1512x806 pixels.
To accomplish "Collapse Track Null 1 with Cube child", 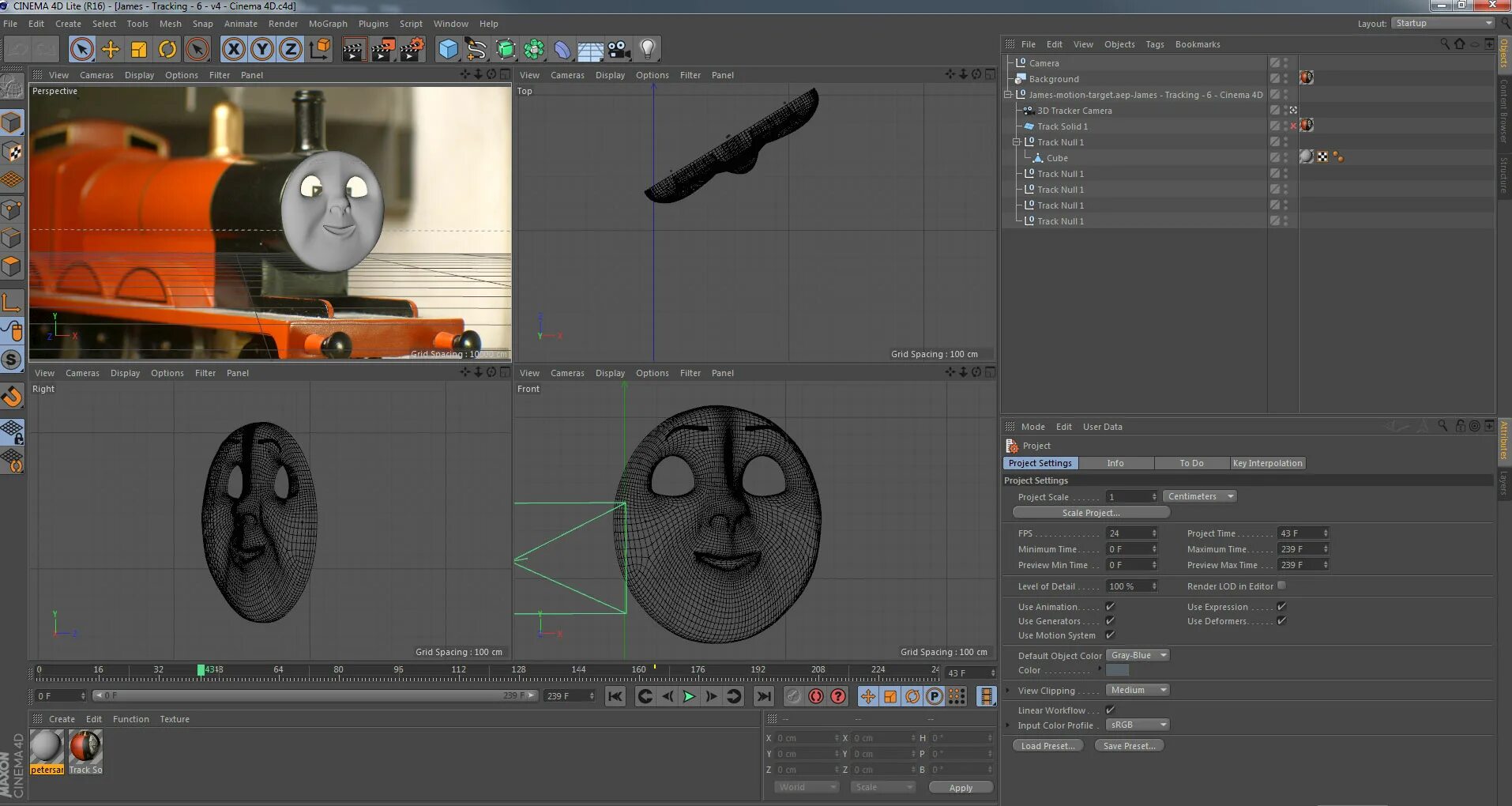I will pos(1017,142).
